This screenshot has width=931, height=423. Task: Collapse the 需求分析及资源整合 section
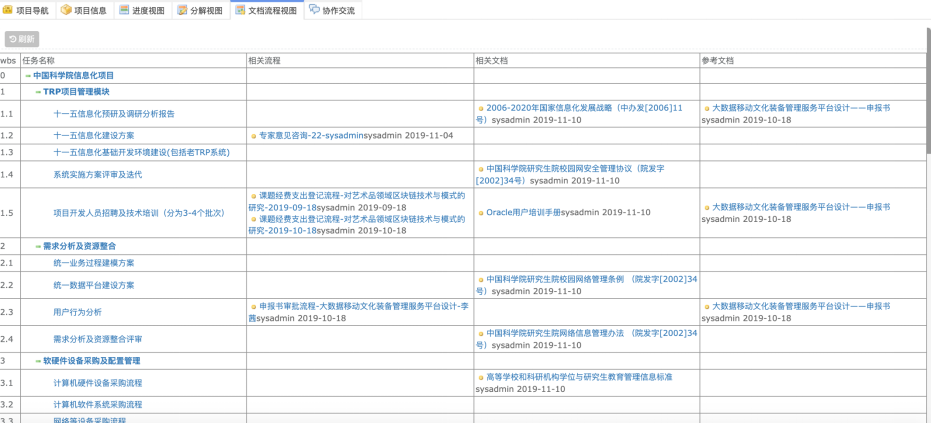pyautogui.click(x=38, y=246)
